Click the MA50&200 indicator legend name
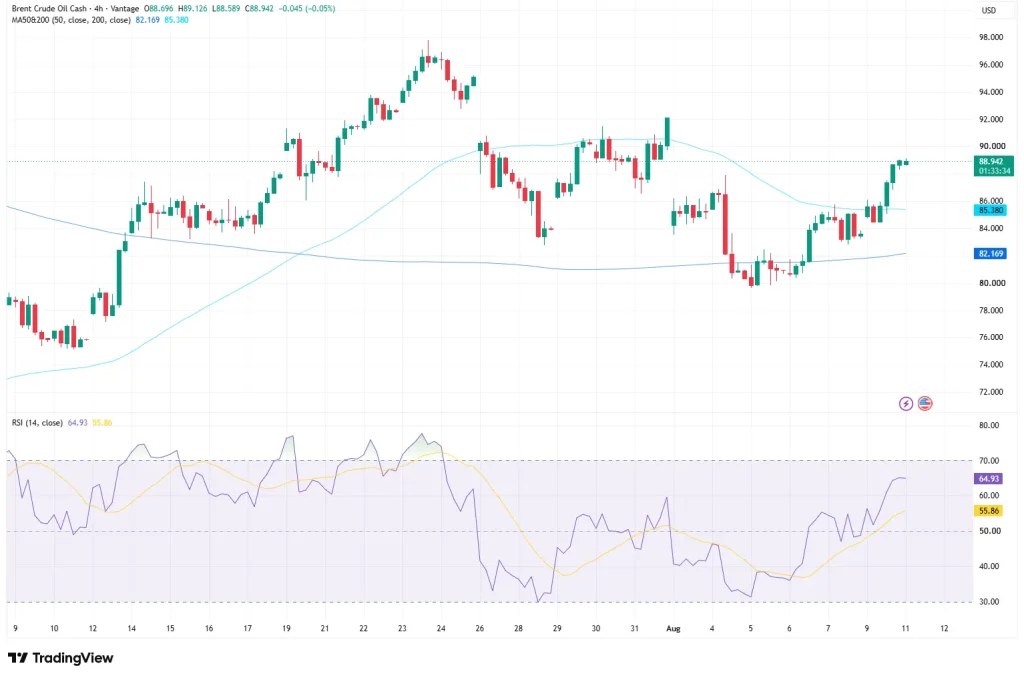The image size is (1024, 678). click(x=71, y=20)
